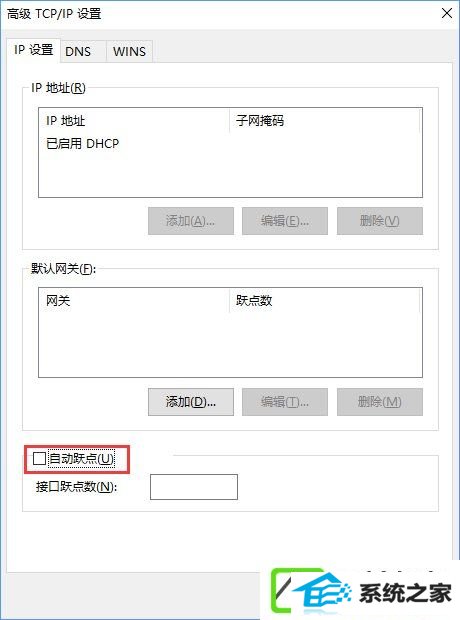Enable the 自动跃点(U) checkbox
This screenshot has width=460, height=620.
tap(39, 459)
